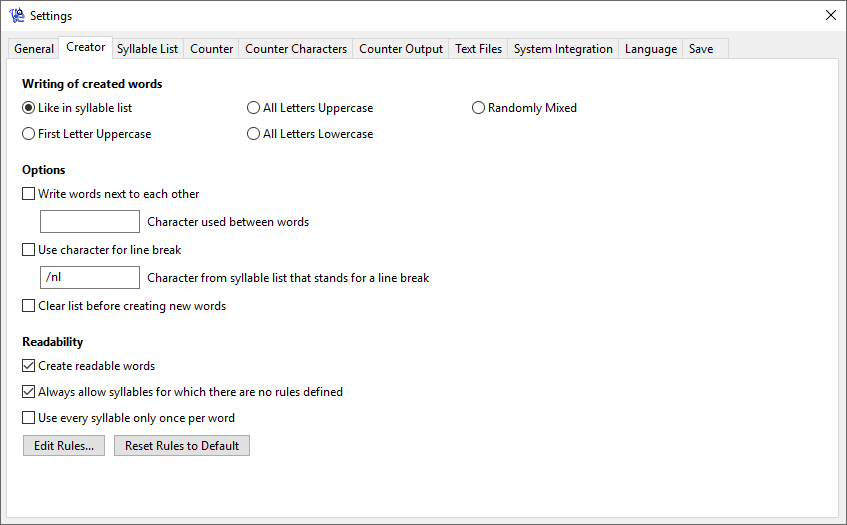Pick All Letters Lowercase radio button
The height and width of the screenshot is (525, 847).
coord(254,134)
